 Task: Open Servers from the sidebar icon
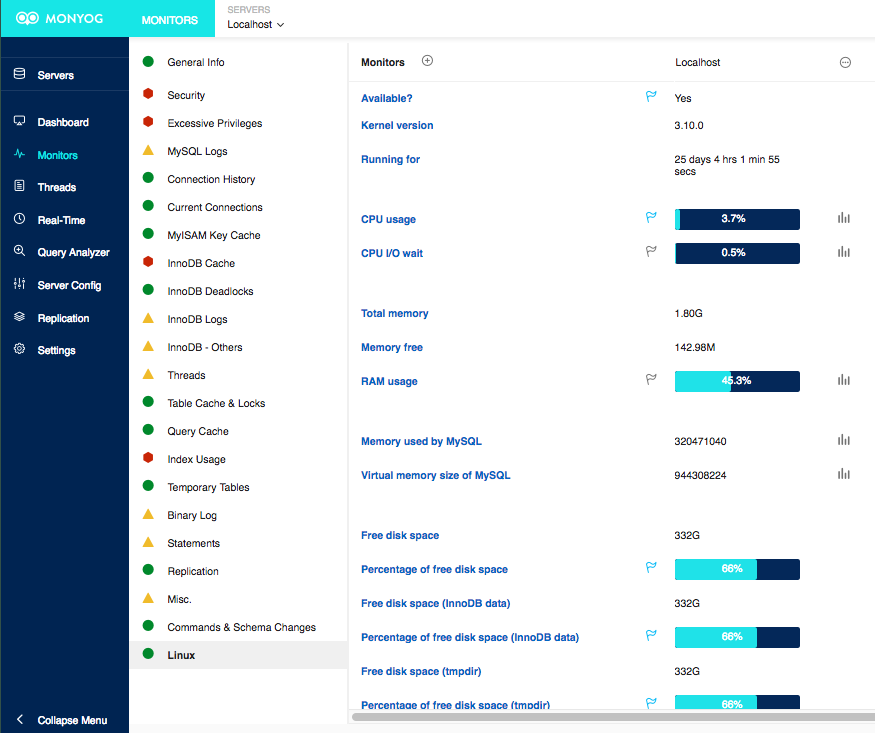pyautogui.click(x=20, y=74)
